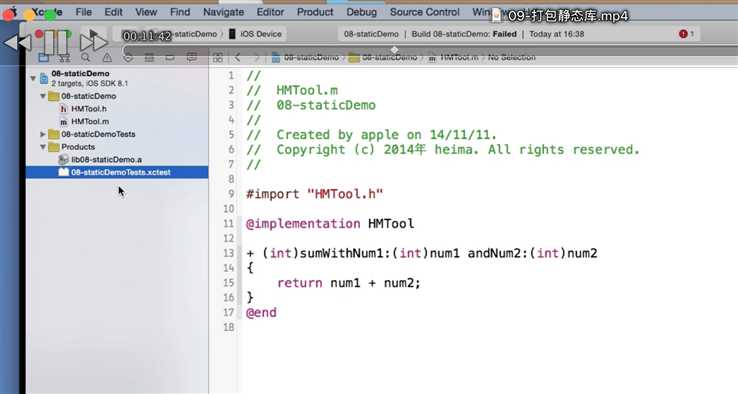Open the Editor menu
738x394 pixels.
click(x=270, y=12)
